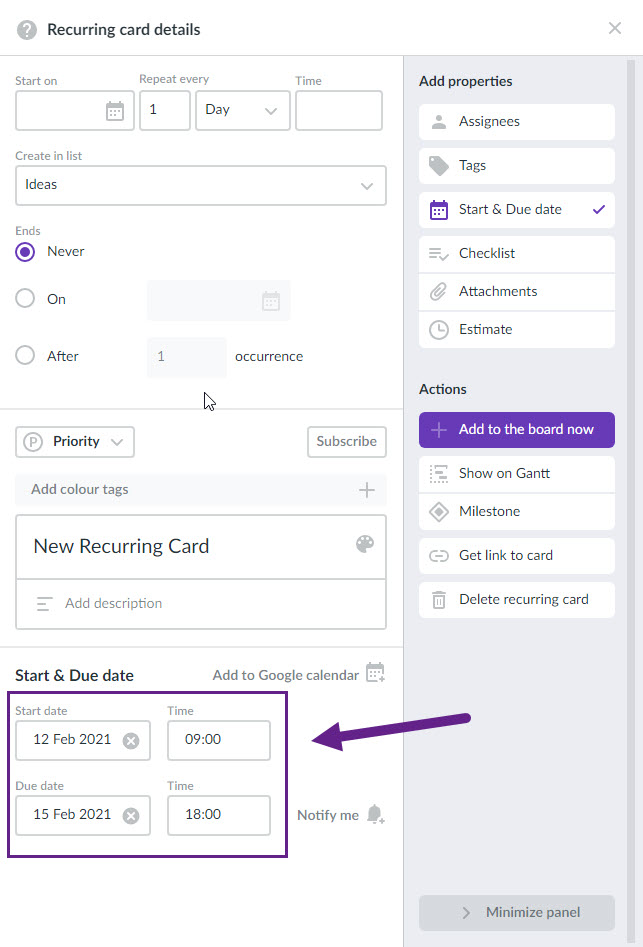
Task: Choose Assignees in Add properties
Action: click(x=517, y=122)
